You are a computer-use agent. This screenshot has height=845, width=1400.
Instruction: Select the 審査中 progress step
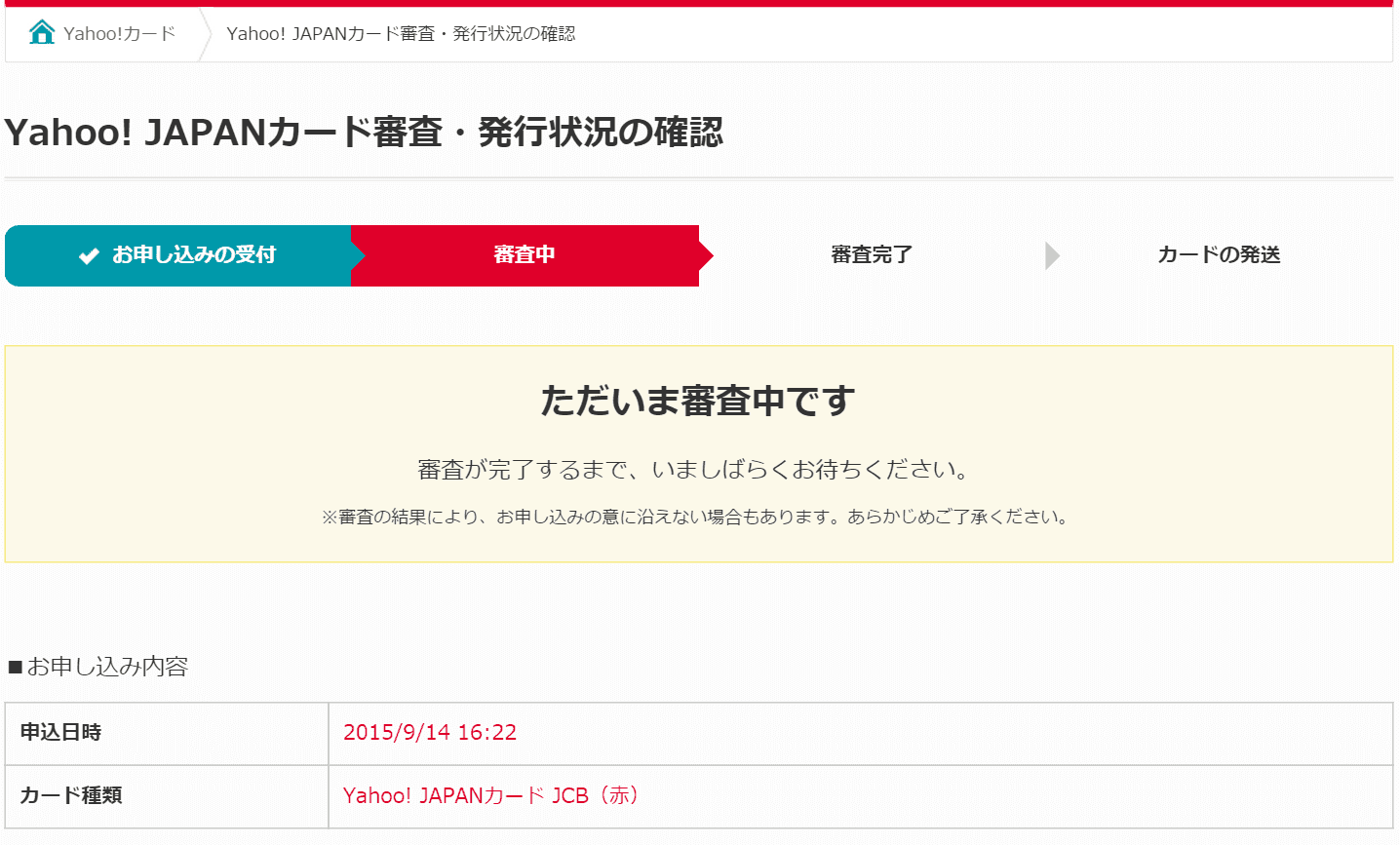525,255
